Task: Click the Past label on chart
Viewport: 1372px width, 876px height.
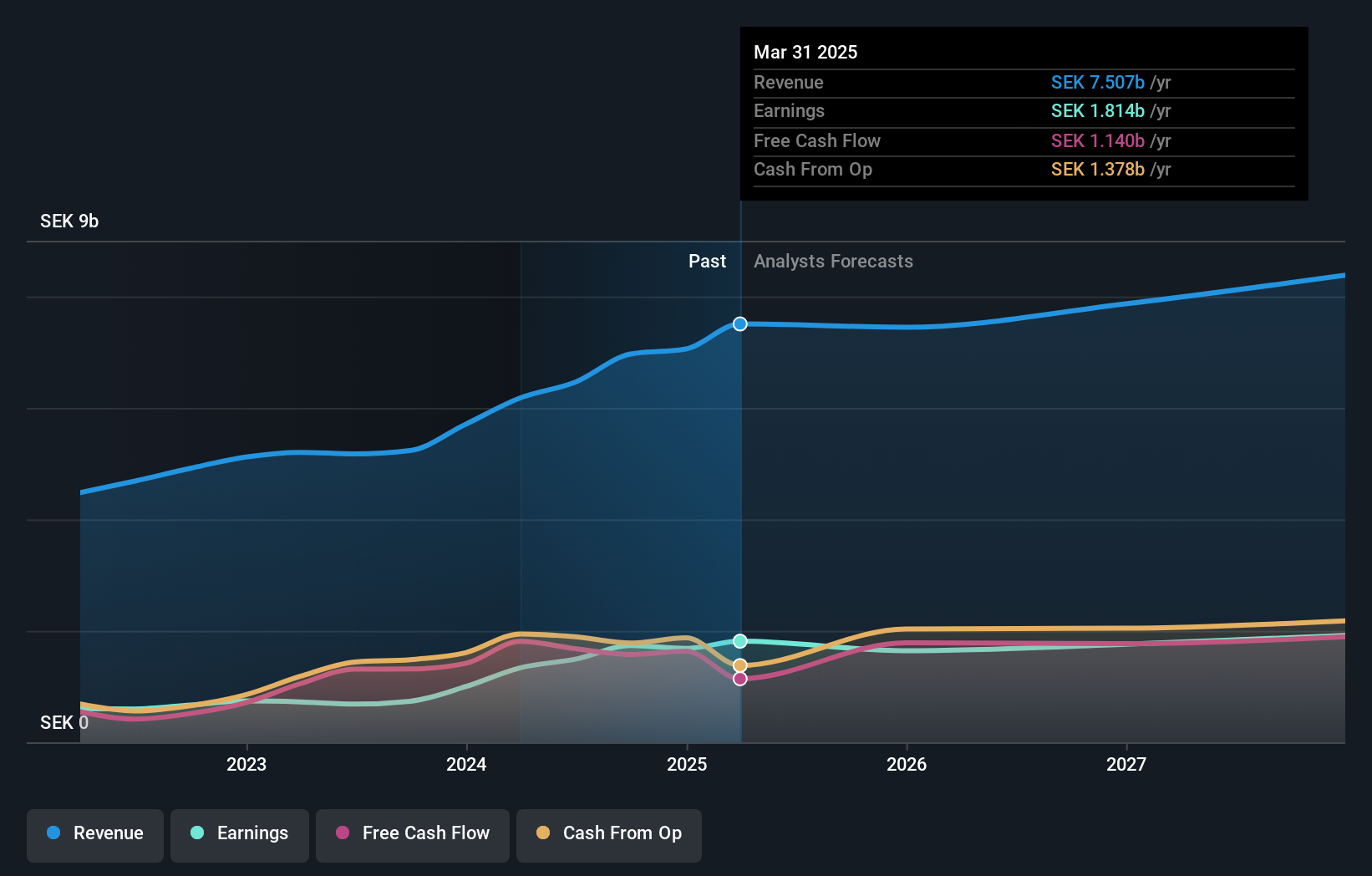Action: point(707,261)
